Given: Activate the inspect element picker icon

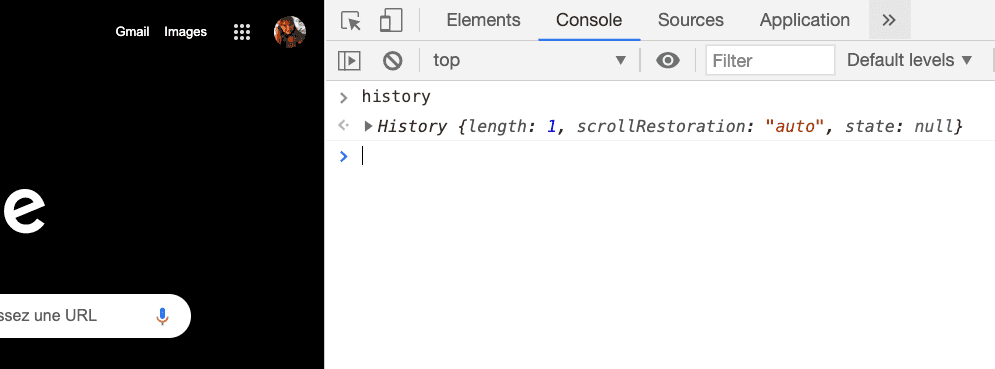Looking at the screenshot, I should click(x=350, y=20).
